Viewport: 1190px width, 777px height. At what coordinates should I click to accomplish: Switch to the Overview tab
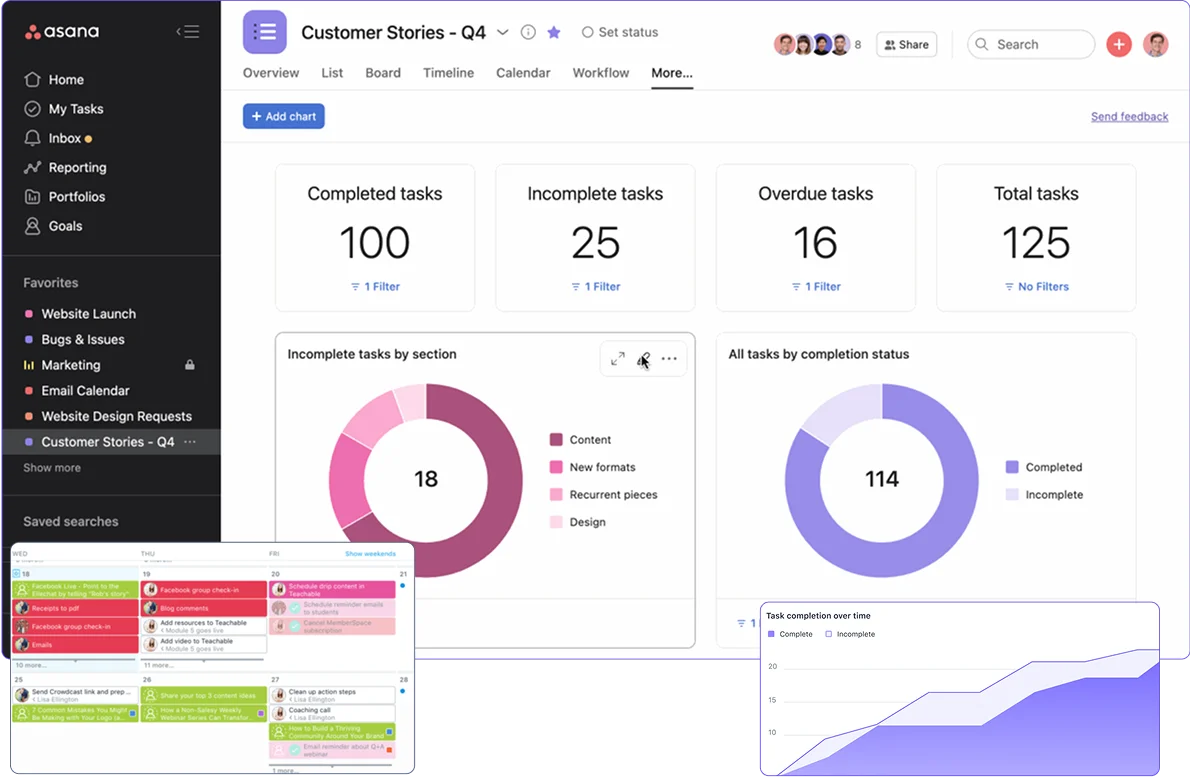point(271,73)
